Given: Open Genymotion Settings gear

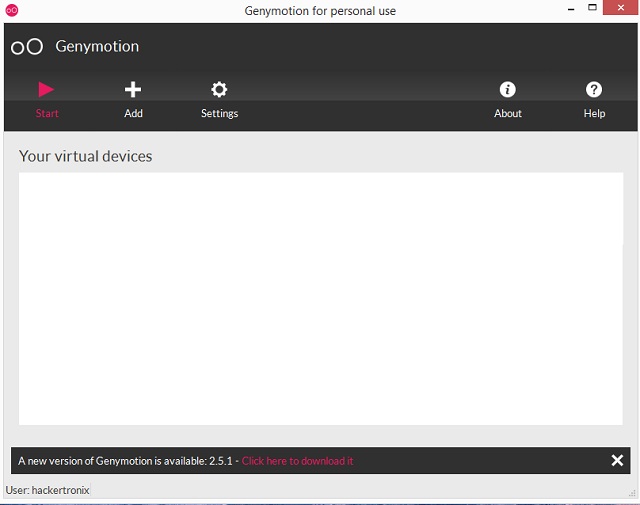Looking at the screenshot, I should point(219,89).
